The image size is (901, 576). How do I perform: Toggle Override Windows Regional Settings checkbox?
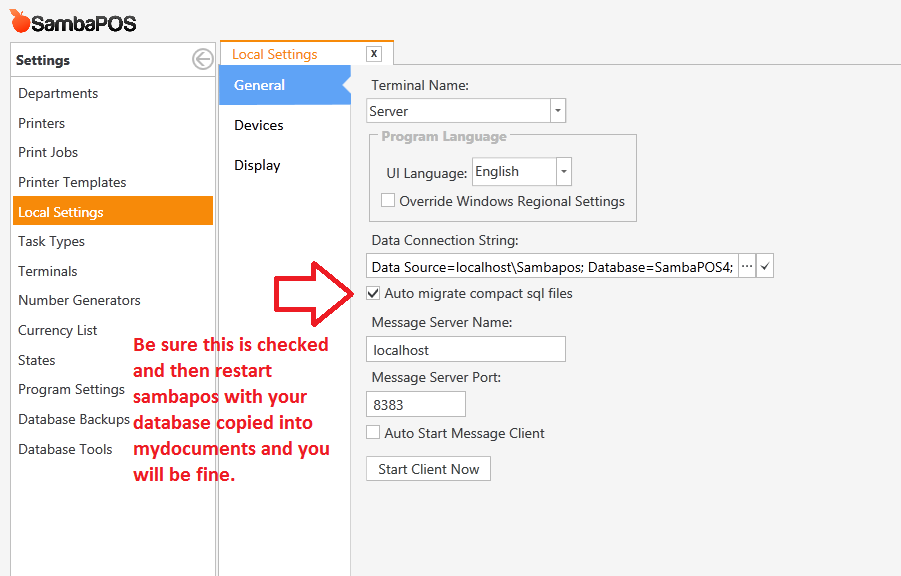(388, 201)
